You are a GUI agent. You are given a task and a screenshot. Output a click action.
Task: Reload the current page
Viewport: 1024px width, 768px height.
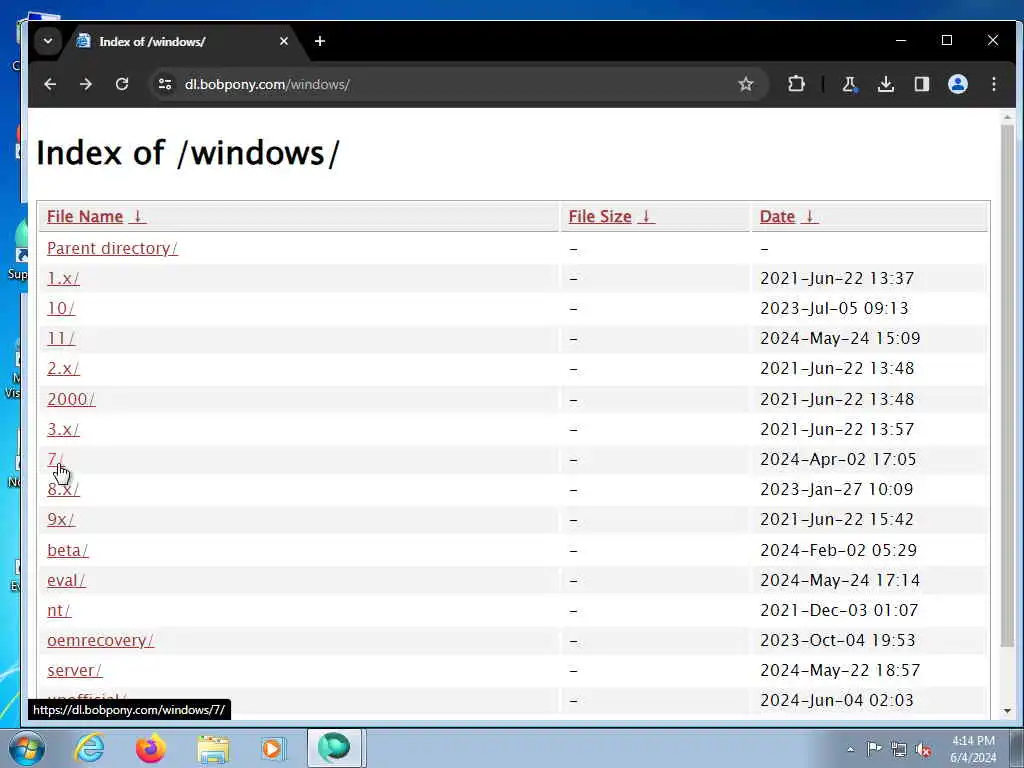[x=121, y=84]
